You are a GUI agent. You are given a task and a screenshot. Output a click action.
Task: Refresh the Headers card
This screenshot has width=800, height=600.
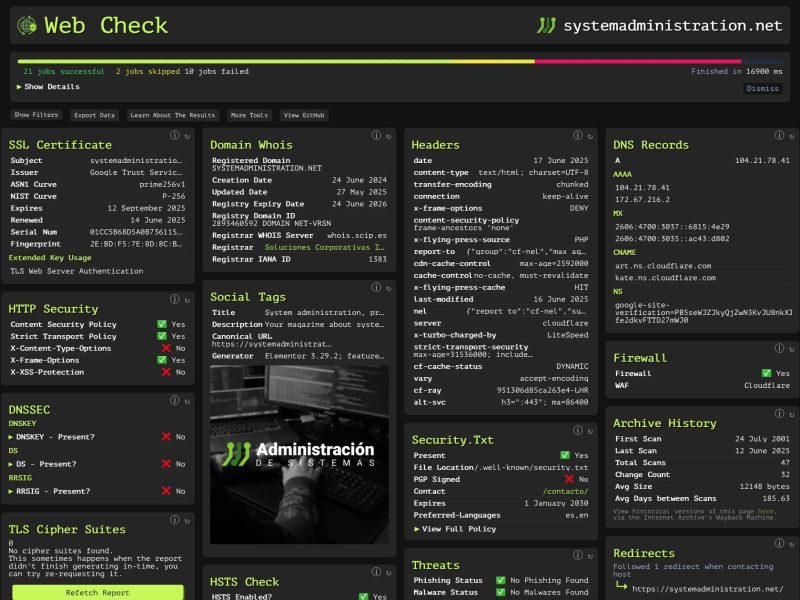point(590,136)
